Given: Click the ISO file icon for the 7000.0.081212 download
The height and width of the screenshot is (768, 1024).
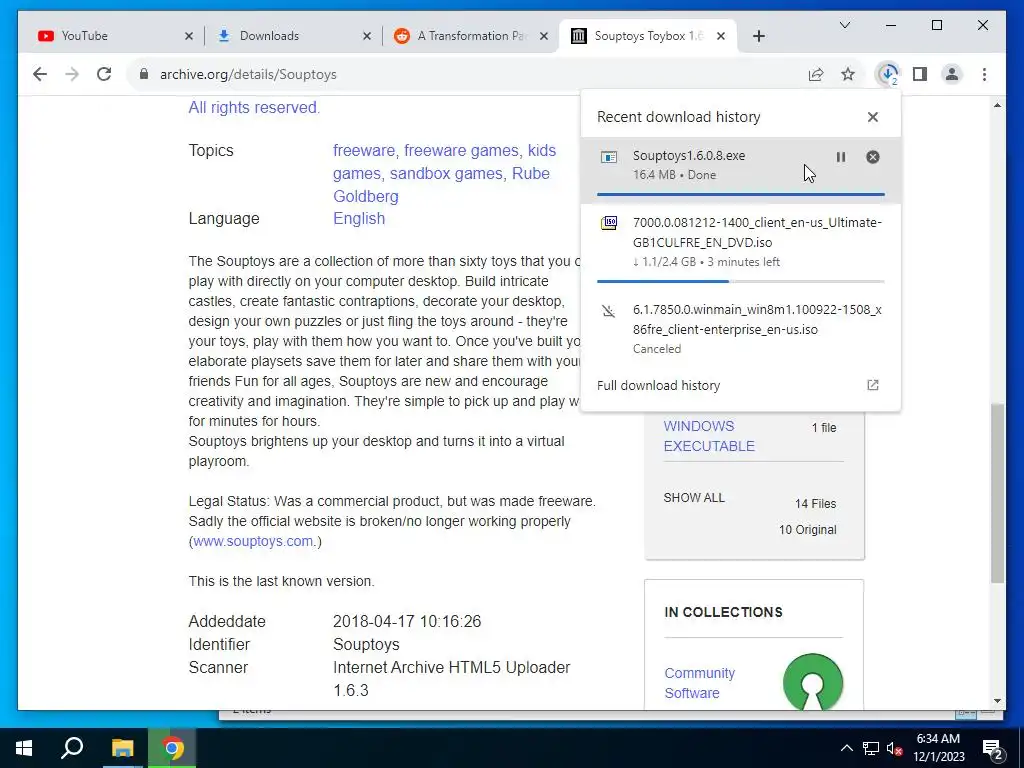Looking at the screenshot, I should (x=609, y=223).
